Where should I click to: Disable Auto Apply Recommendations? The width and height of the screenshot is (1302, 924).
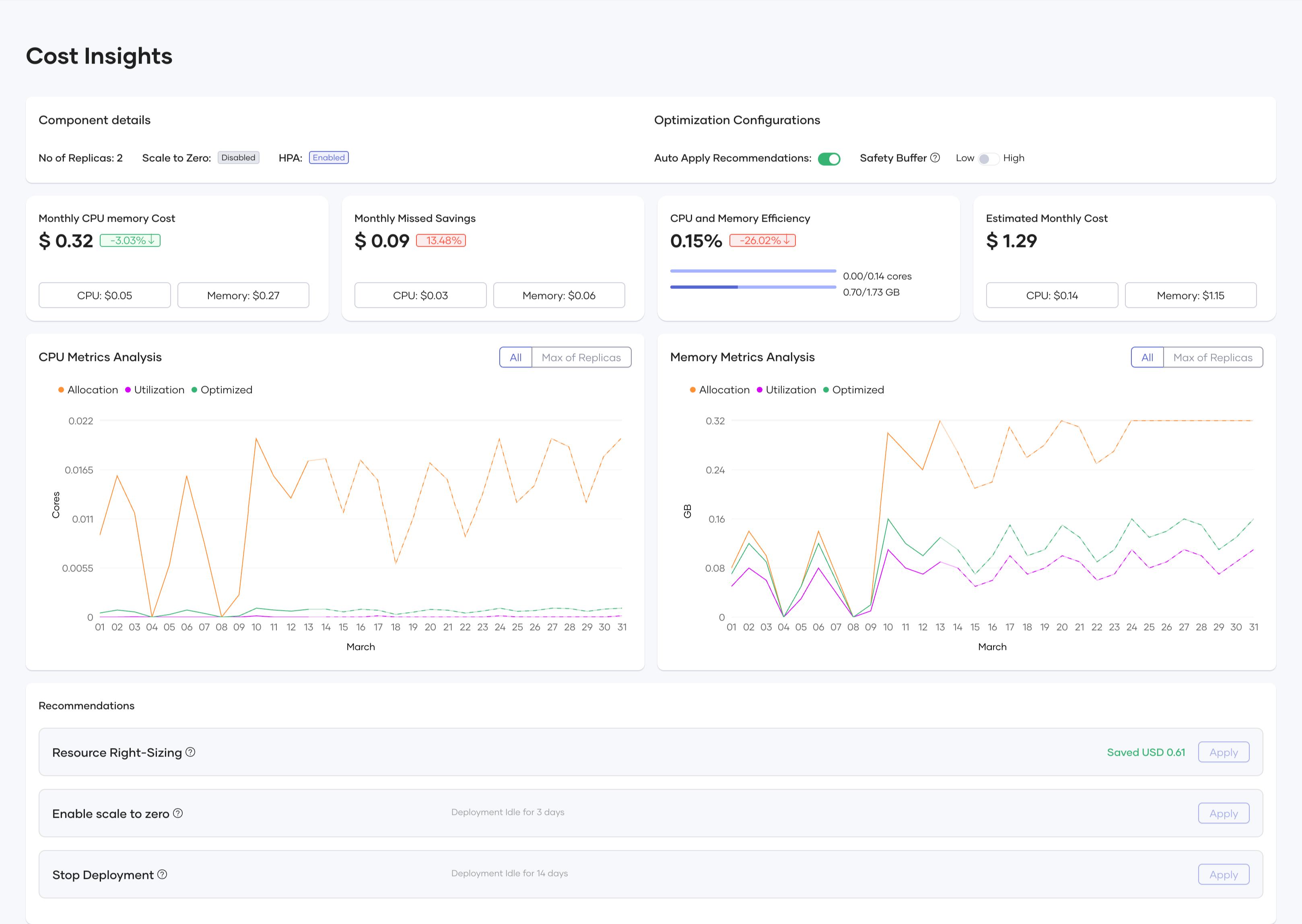pos(830,158)
